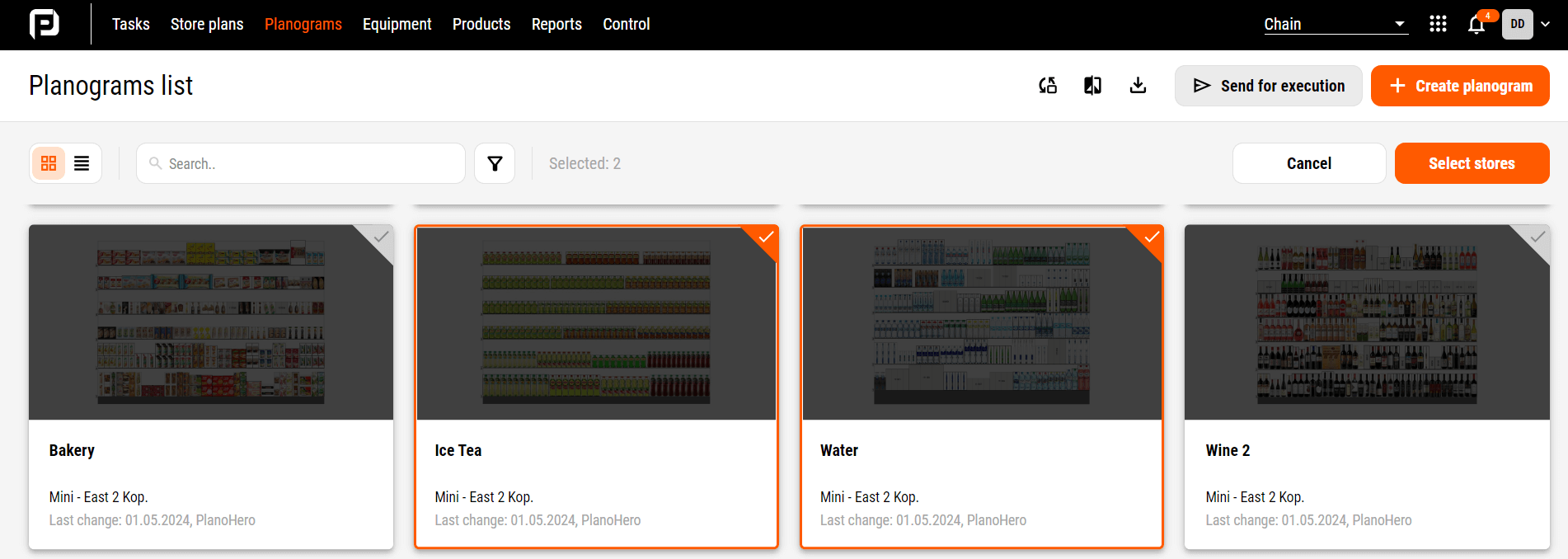Click the Create planogram button
The image size is (1568, 559).
pyautogui.click(x=1460, y=86)
